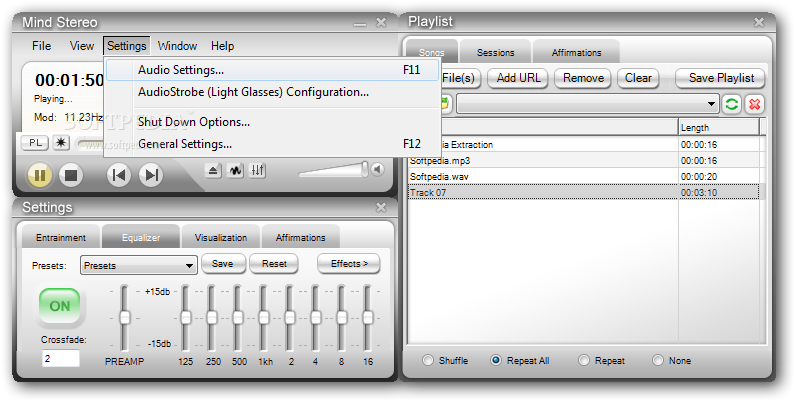Screen dimensions: 796x402
Task: Click the Crossfade input field
Action: [x=61, y=358]
